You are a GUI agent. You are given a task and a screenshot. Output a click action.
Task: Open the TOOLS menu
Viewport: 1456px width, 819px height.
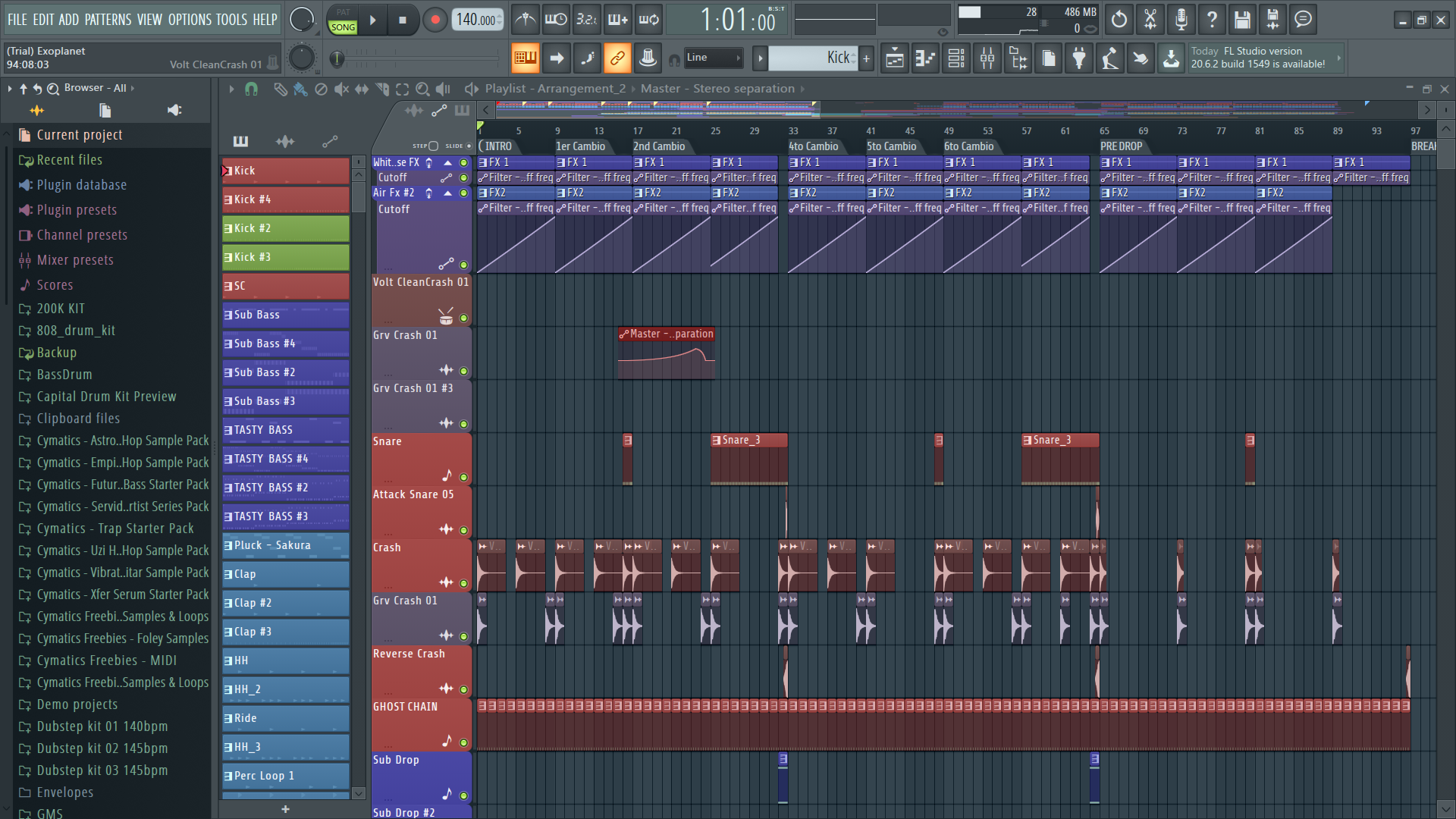point(231,20)
